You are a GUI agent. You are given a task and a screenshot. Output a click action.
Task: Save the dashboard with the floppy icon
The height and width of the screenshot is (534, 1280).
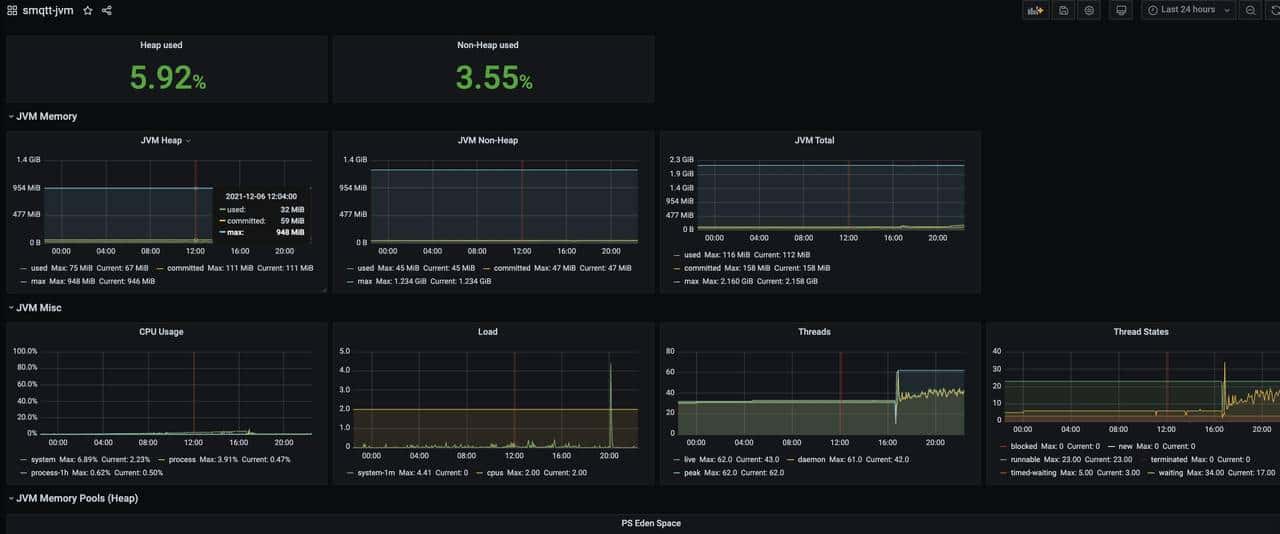1063,10
